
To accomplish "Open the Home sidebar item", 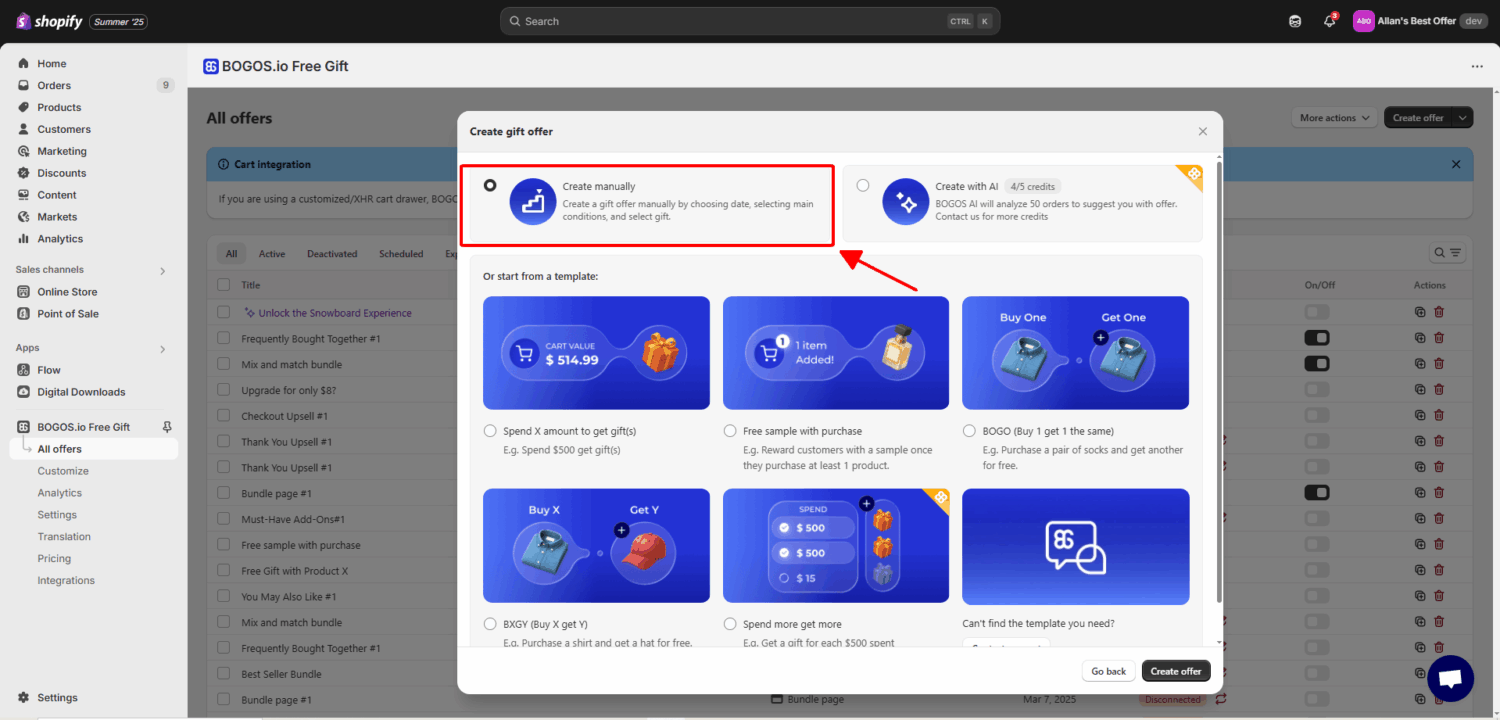I will pyautogui.click(x=52, y=64).
